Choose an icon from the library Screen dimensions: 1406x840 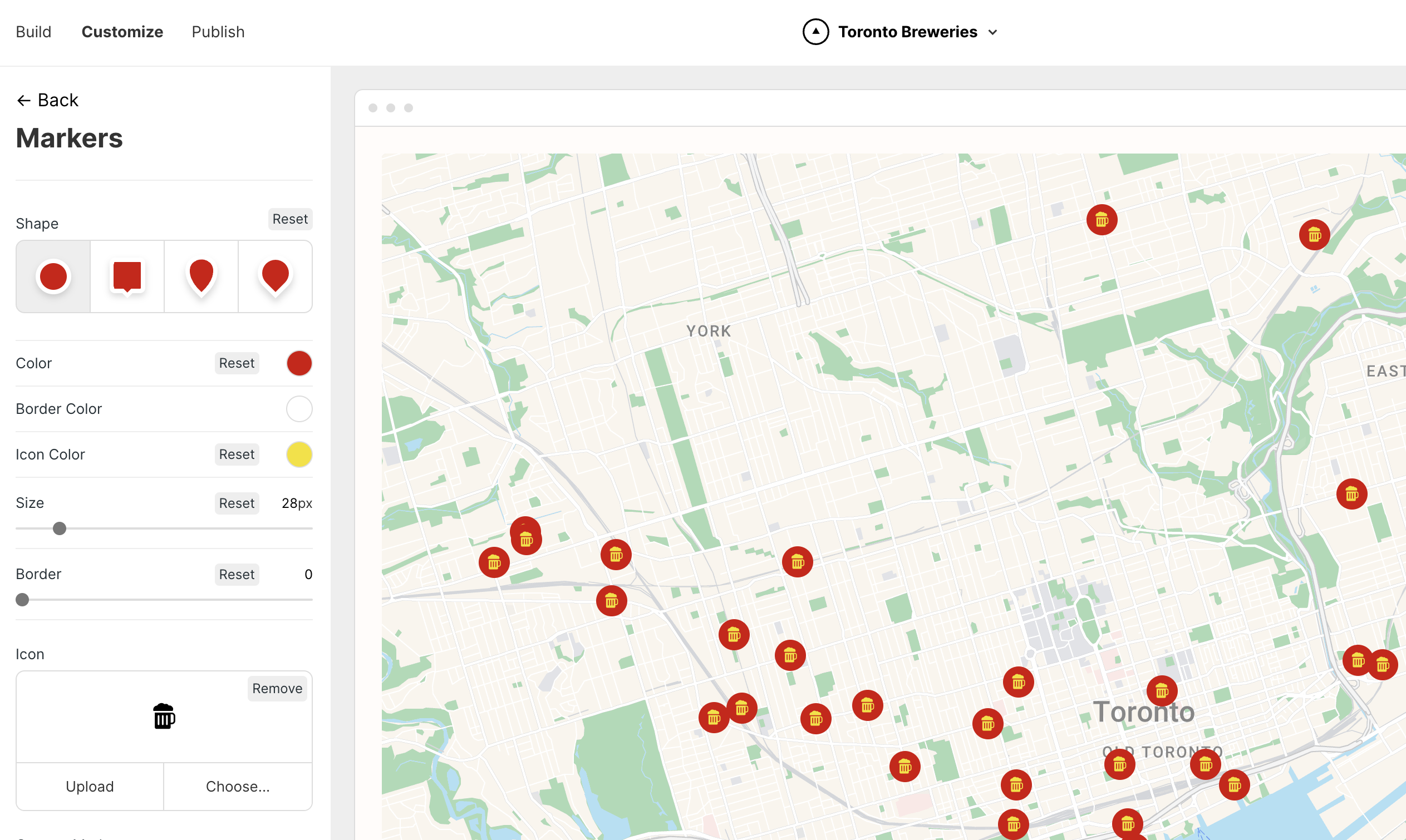pos(238,787)
